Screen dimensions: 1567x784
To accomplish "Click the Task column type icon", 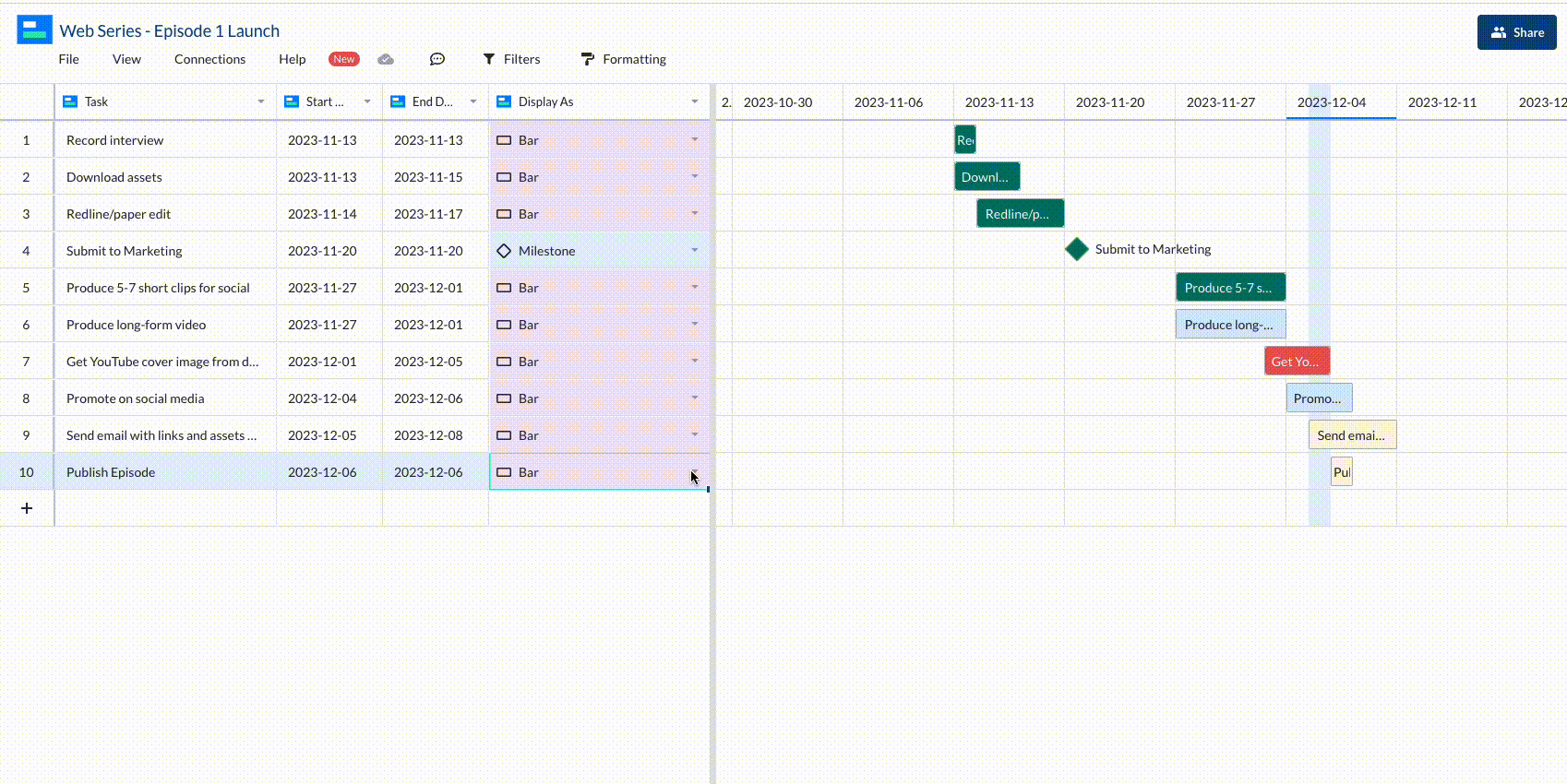I will point(70,101).
